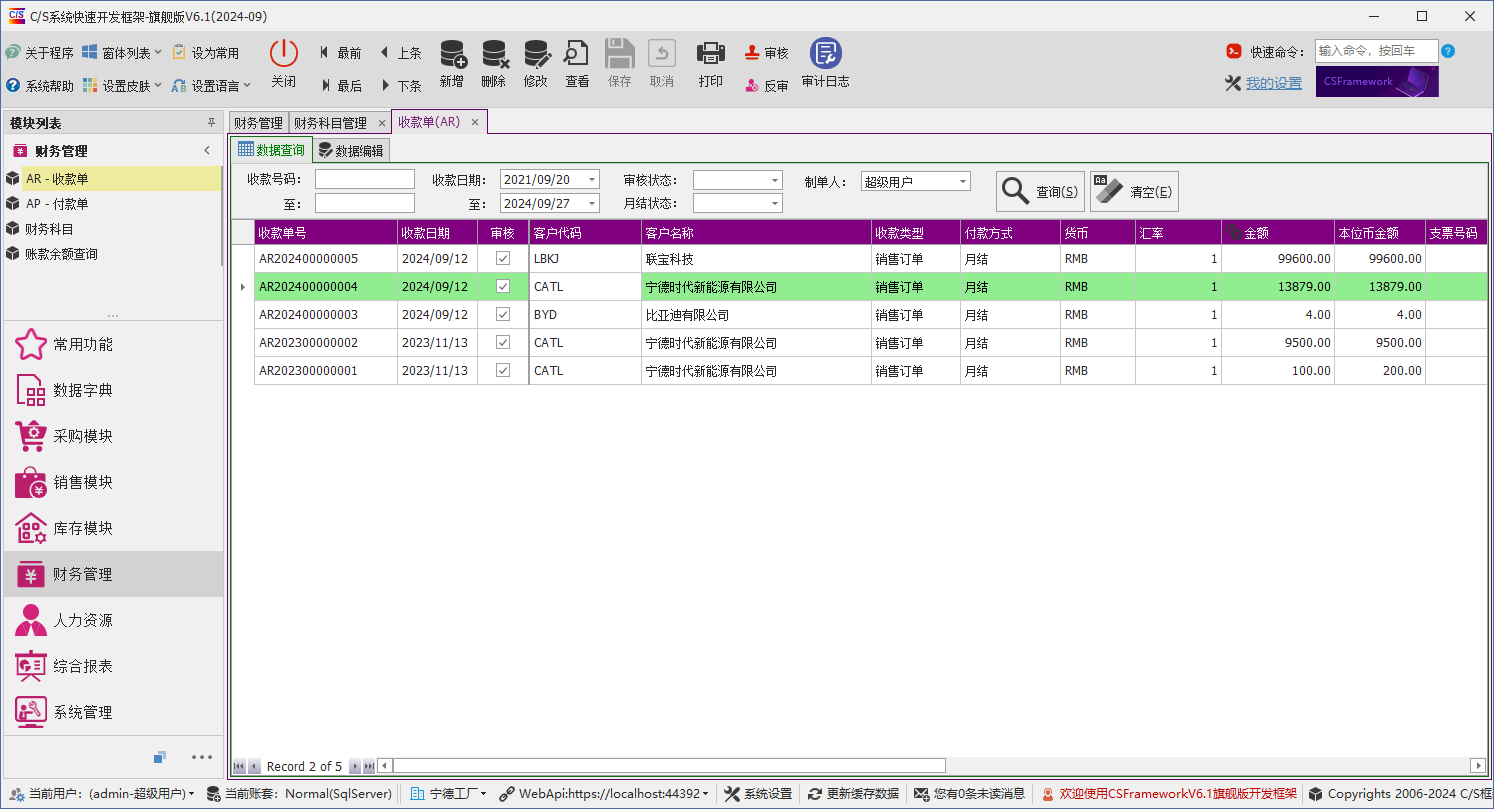Open the 月结状态 dropdown

point(775,204)
